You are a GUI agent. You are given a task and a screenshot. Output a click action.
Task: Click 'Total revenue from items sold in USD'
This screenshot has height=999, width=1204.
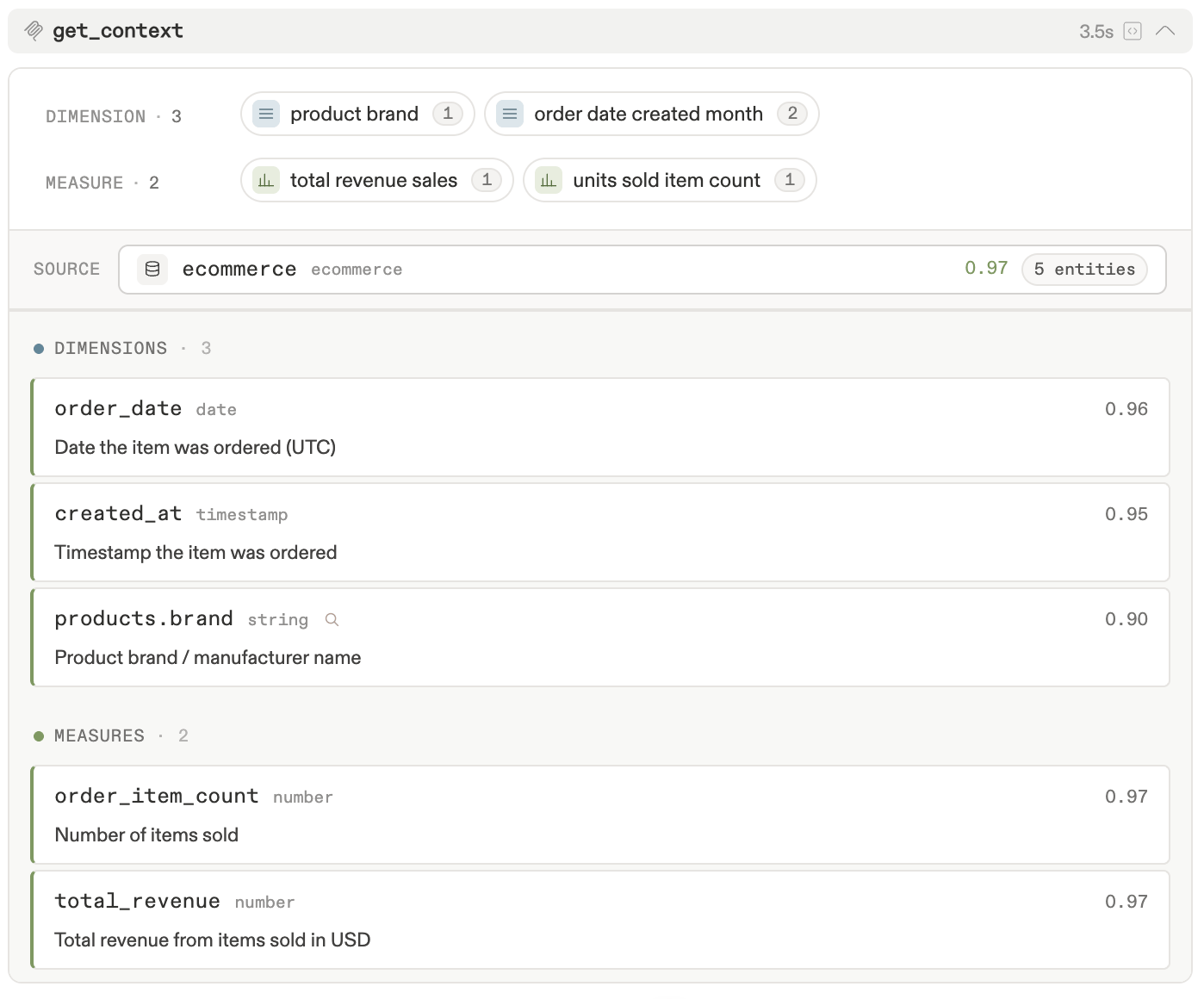click(x=213, y=940)
